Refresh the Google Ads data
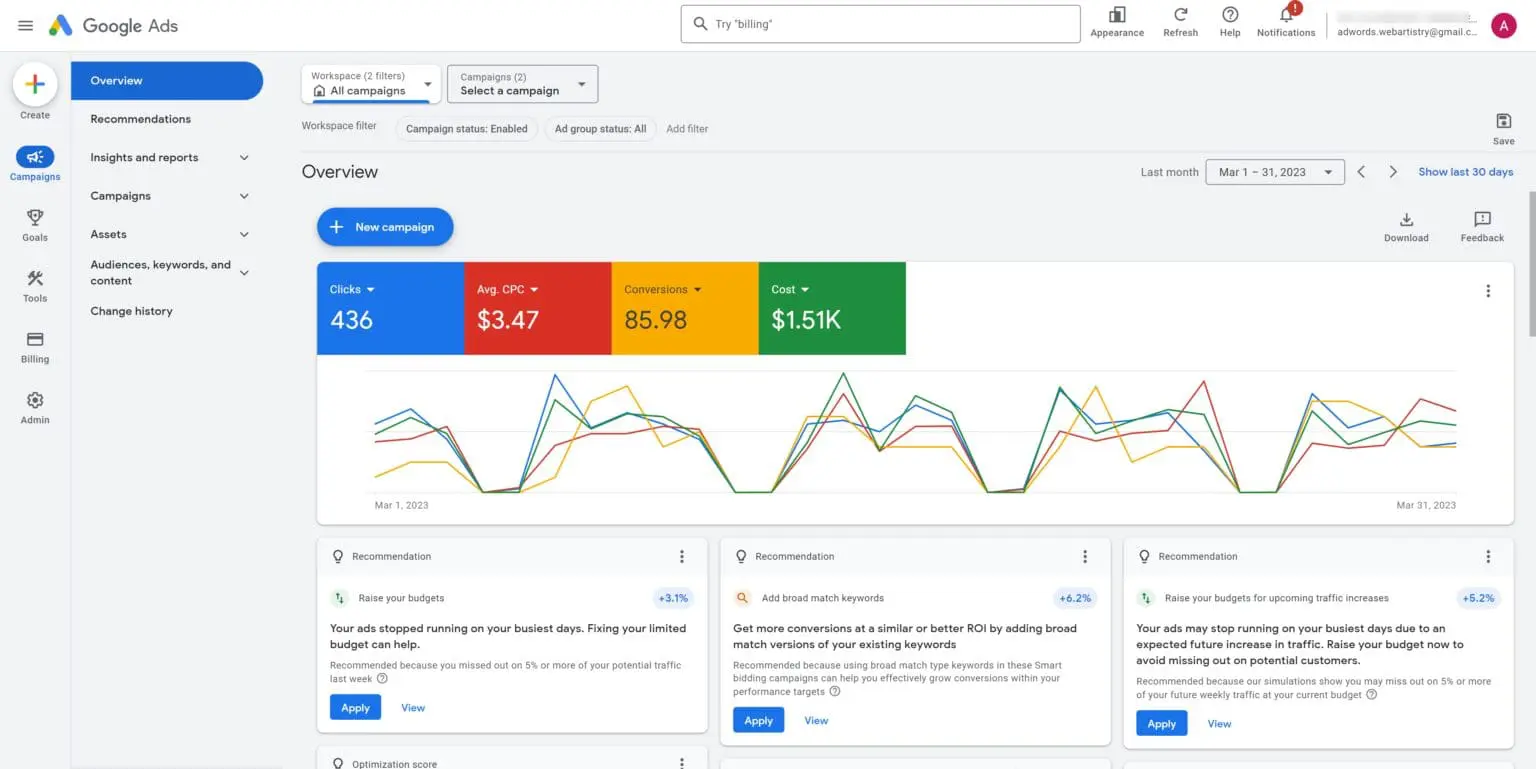The image size is (1536, 769). 1180,22
